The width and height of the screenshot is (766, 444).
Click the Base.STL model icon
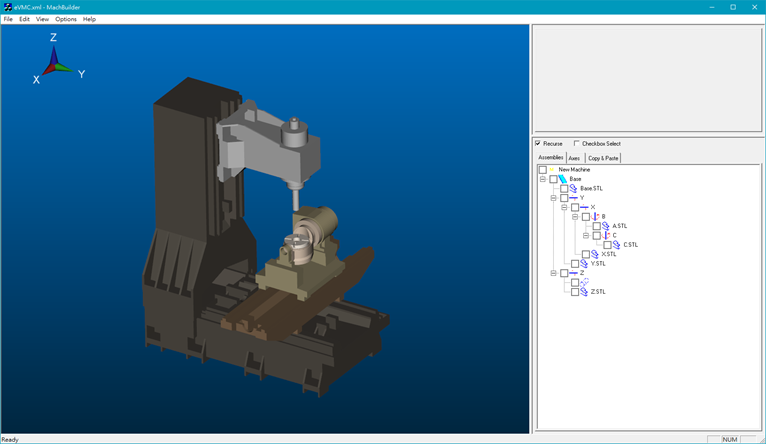coord(573,188)
